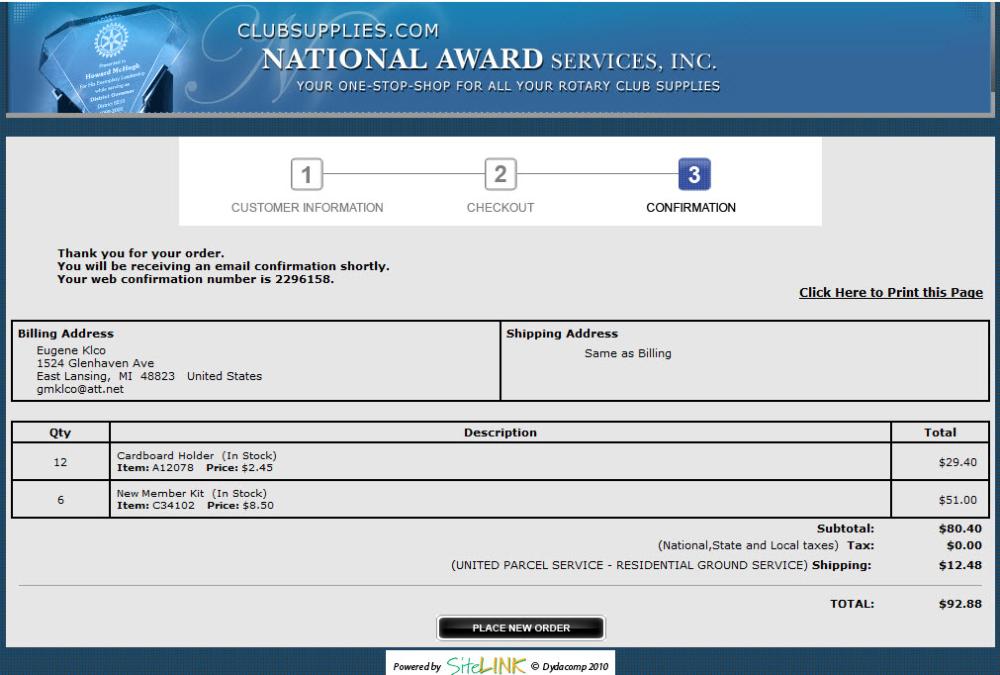Click the $51.00 line total

957,500
